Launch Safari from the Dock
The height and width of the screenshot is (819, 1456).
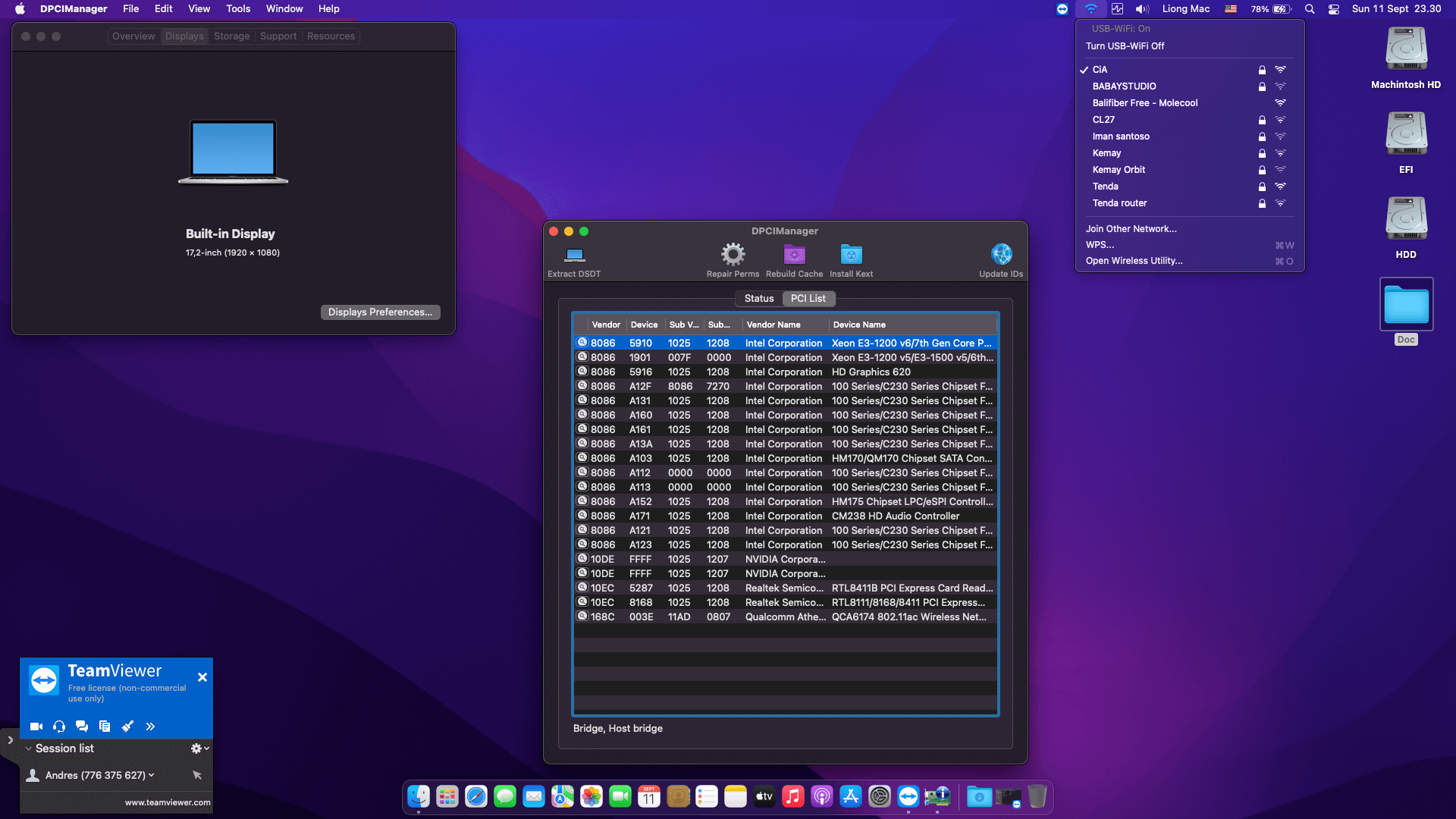click(476, 796)
